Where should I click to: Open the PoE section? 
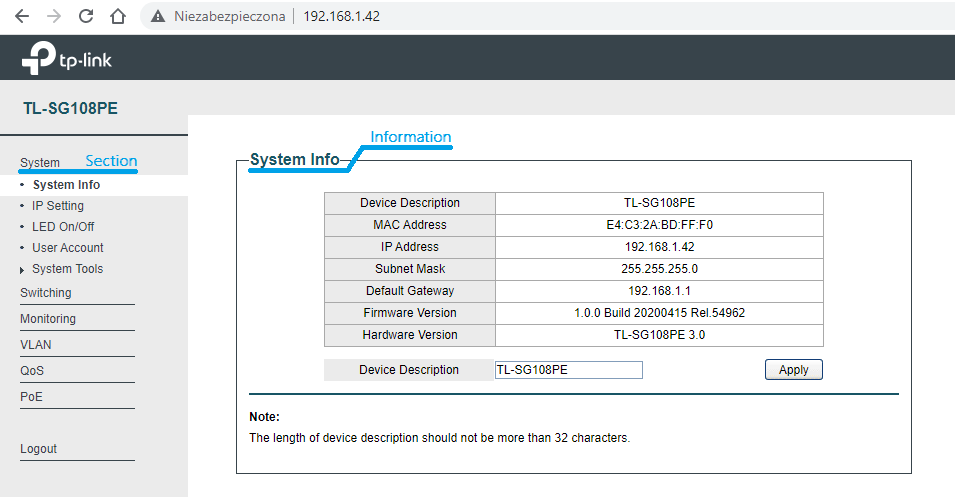tap(32, 397)
